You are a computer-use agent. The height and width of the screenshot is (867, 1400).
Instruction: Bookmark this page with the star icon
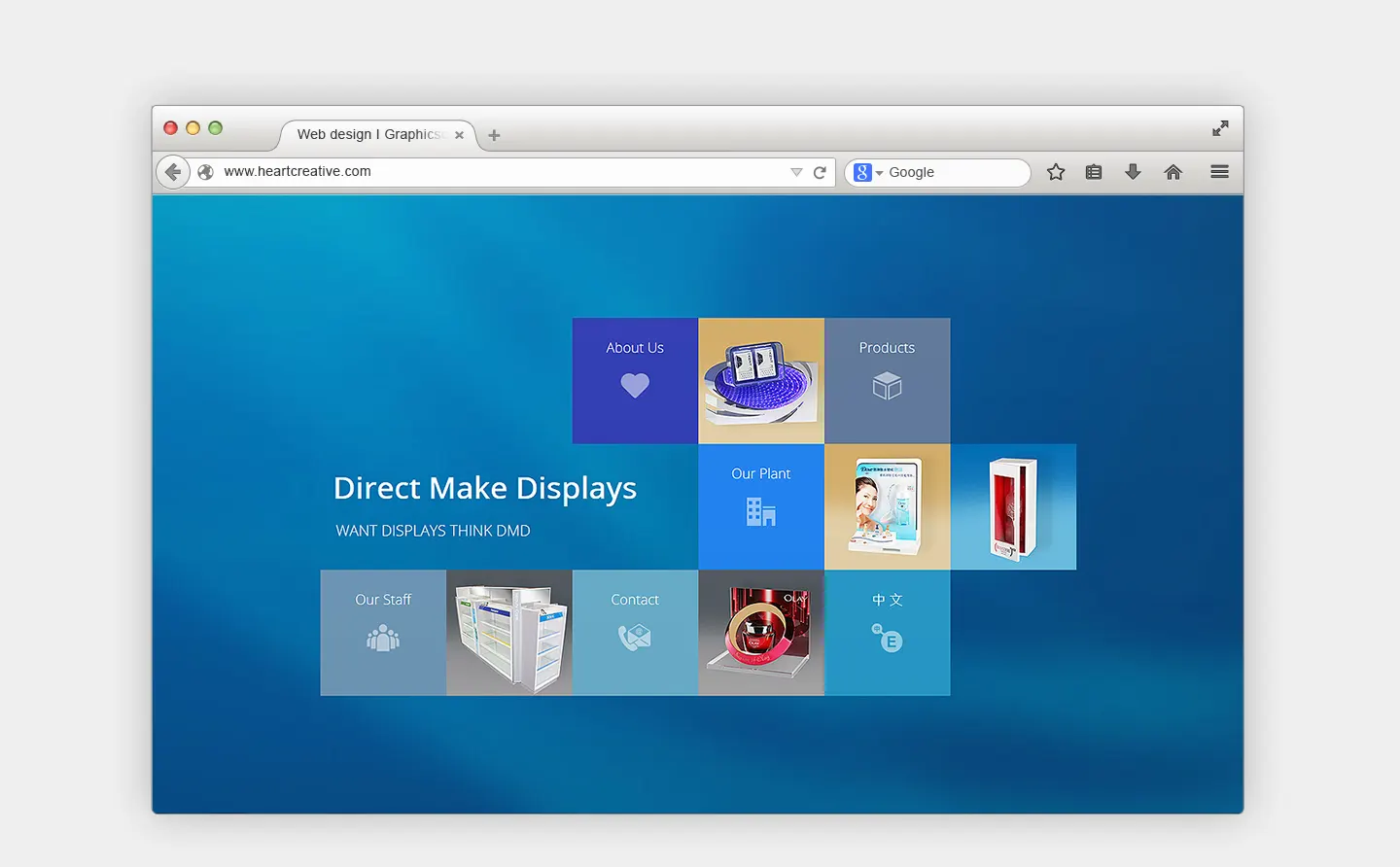pos(1056,172)
